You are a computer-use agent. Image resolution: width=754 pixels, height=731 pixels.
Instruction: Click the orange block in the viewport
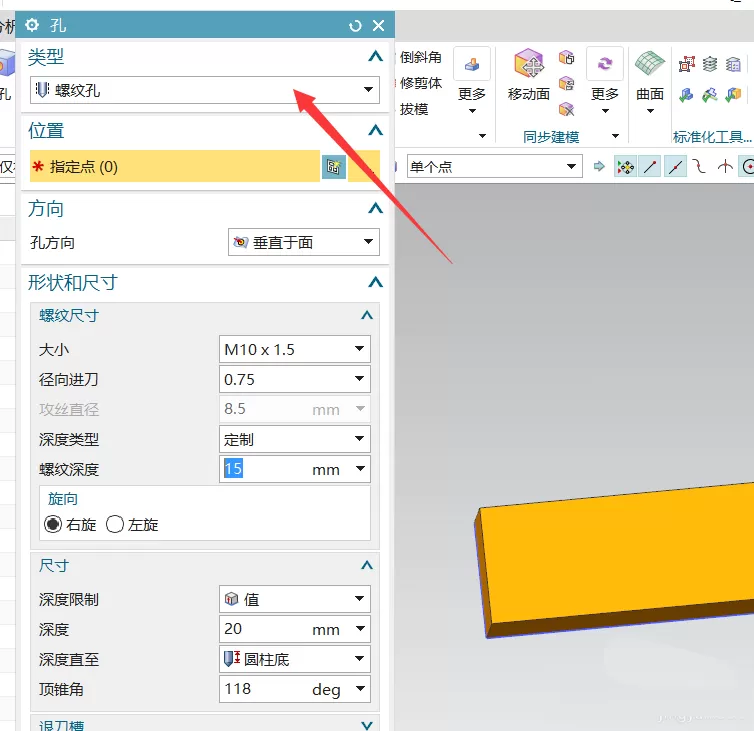click(620, 560)
